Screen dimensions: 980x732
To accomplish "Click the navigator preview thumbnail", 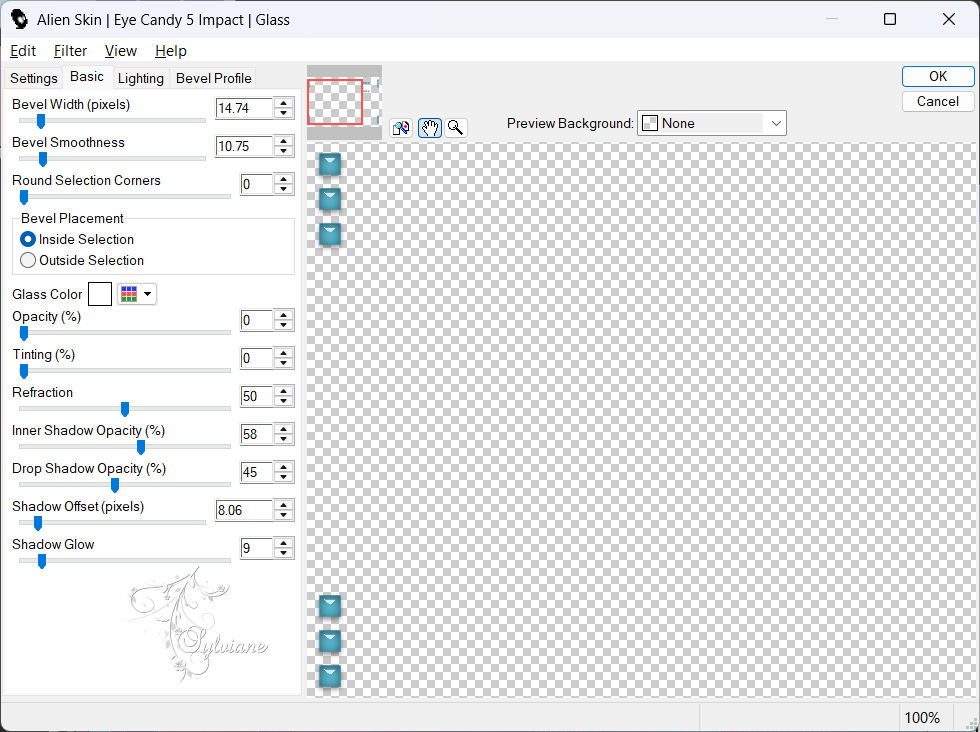I will [344, 102].
